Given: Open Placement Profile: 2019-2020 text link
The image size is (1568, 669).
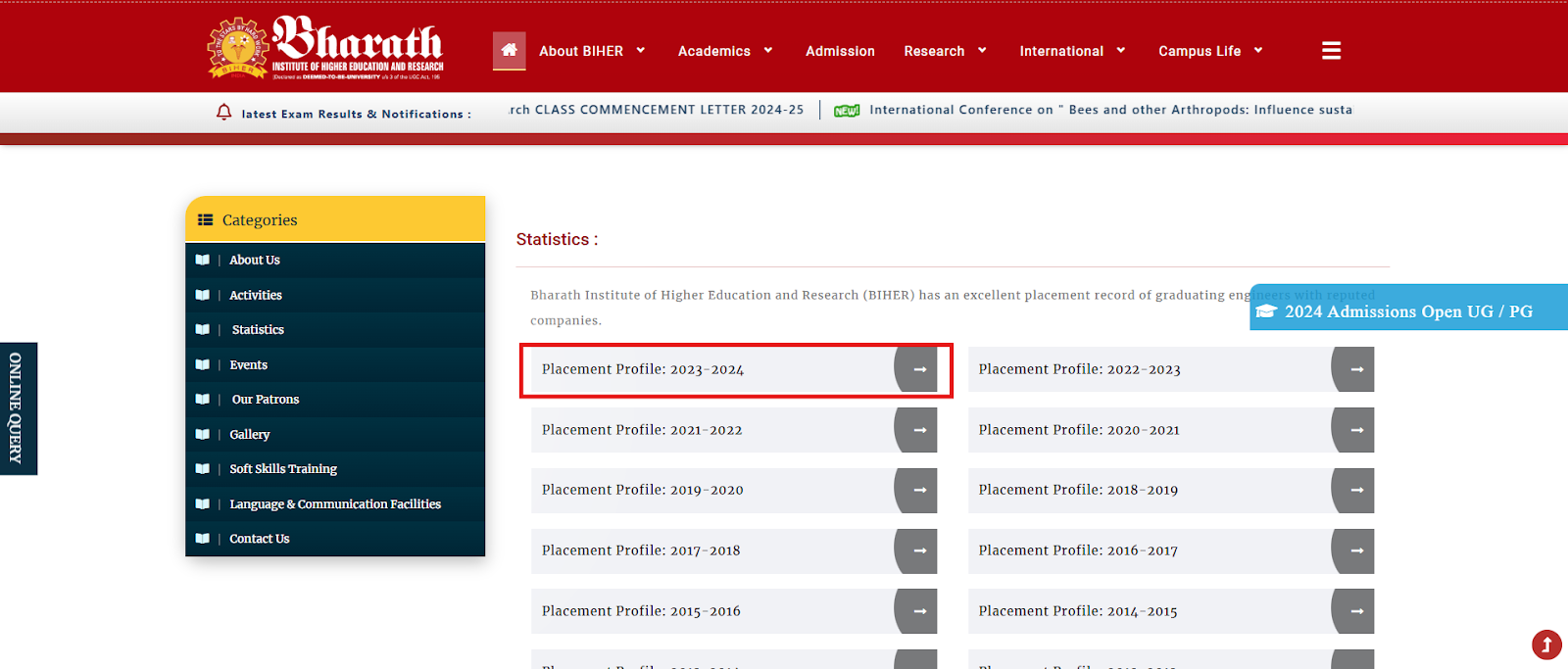Looking at the screenshot, I should click(x=643, y=490).
